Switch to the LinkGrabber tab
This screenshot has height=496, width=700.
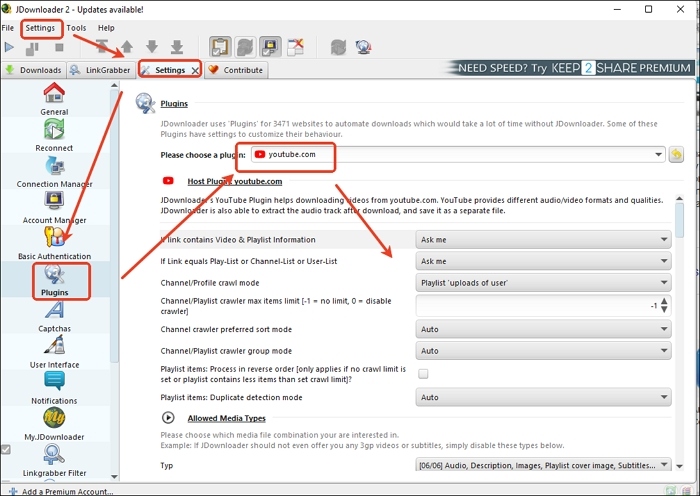(x=101, y=70)
